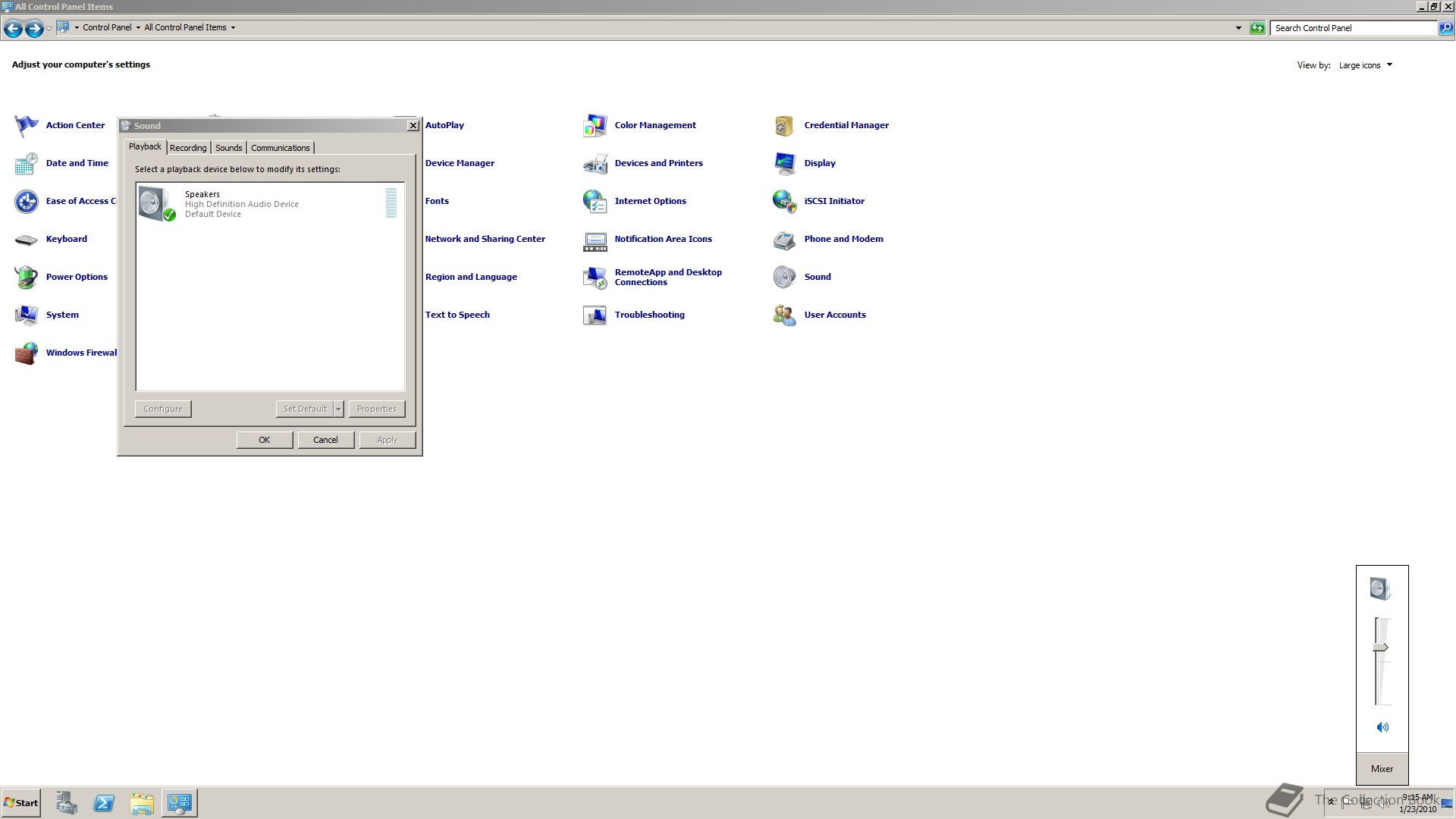Click the search magnifier button
The height and width of the screenshot is (819, 1456).
pos(1446,28)
